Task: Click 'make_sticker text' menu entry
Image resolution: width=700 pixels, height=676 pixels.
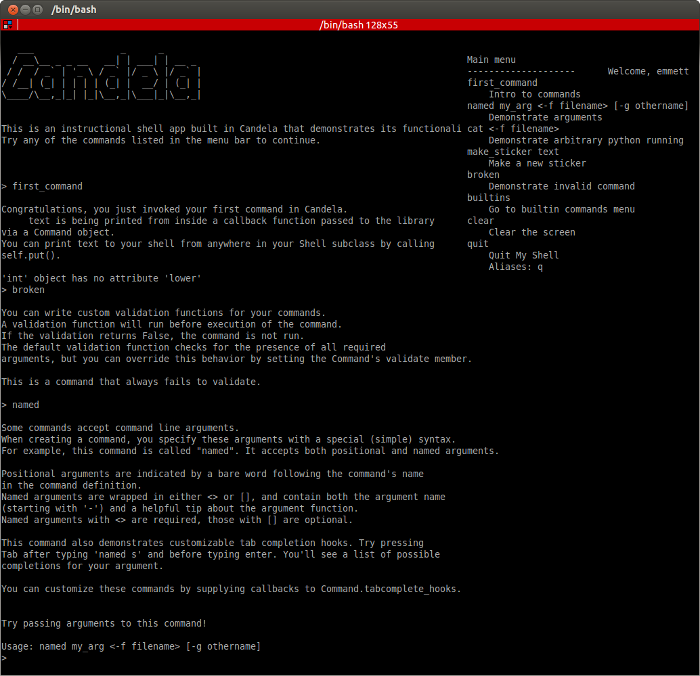Action: [513, 152]
